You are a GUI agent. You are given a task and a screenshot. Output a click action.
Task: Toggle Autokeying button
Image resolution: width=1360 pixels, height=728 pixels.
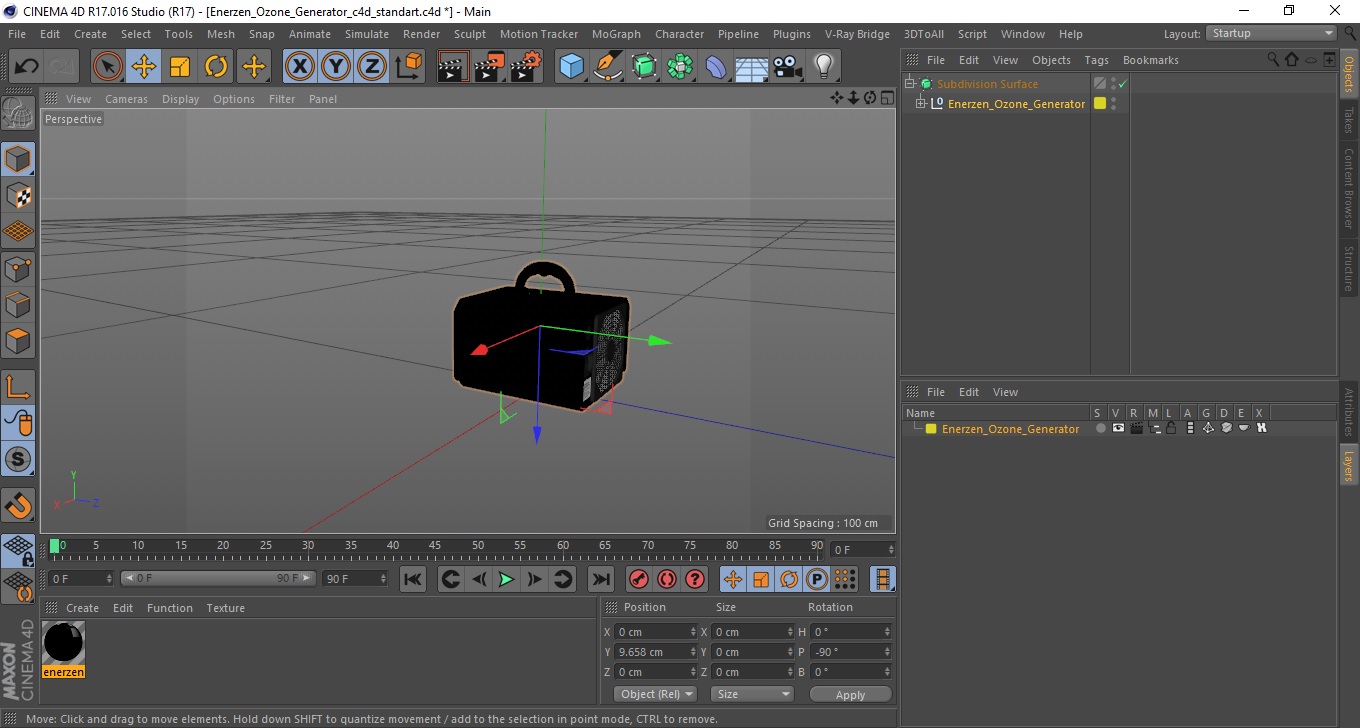[x=667, y=579]
